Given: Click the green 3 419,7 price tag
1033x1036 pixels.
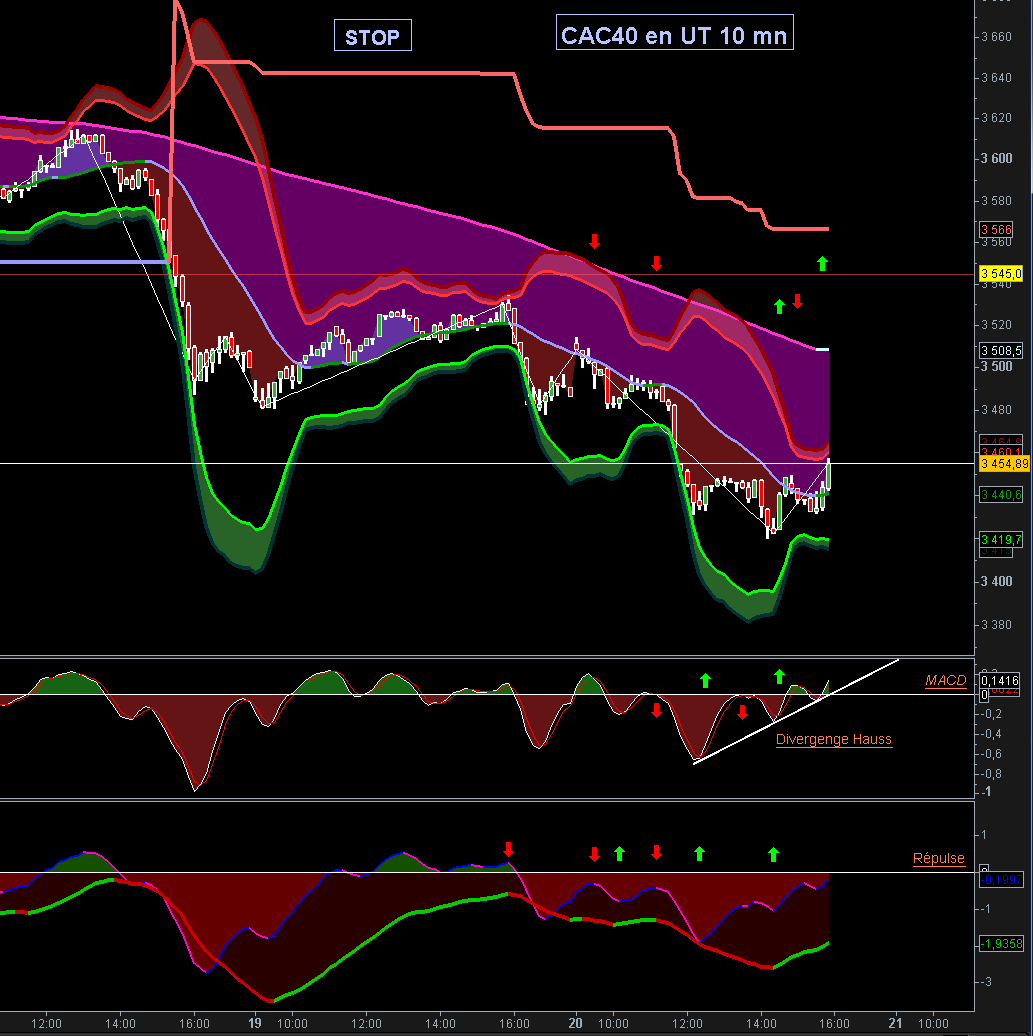Looking at the screenshot, I should (x=1001, y=540).
